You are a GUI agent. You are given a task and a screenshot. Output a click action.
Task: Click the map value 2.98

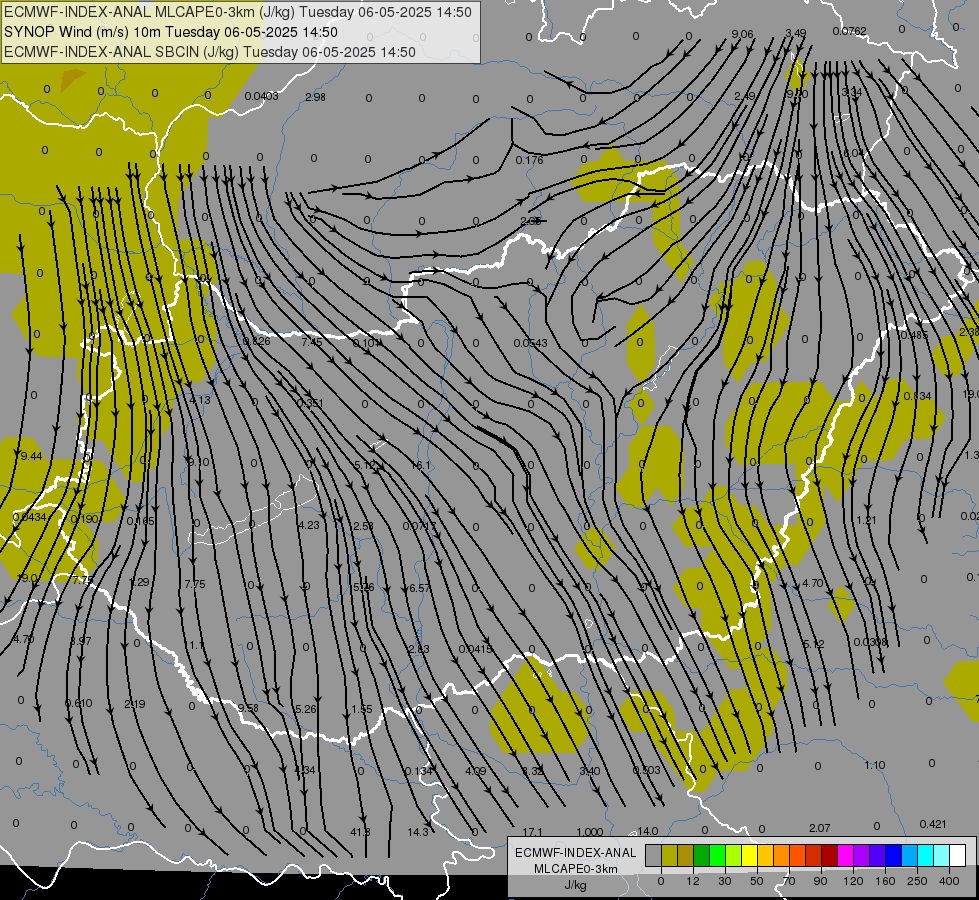tap(315, 97)
